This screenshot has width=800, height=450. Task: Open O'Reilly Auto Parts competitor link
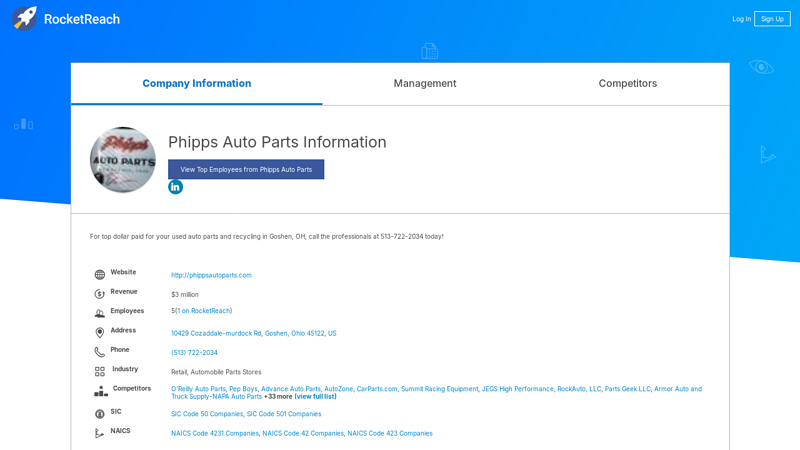tap(198, 389)
